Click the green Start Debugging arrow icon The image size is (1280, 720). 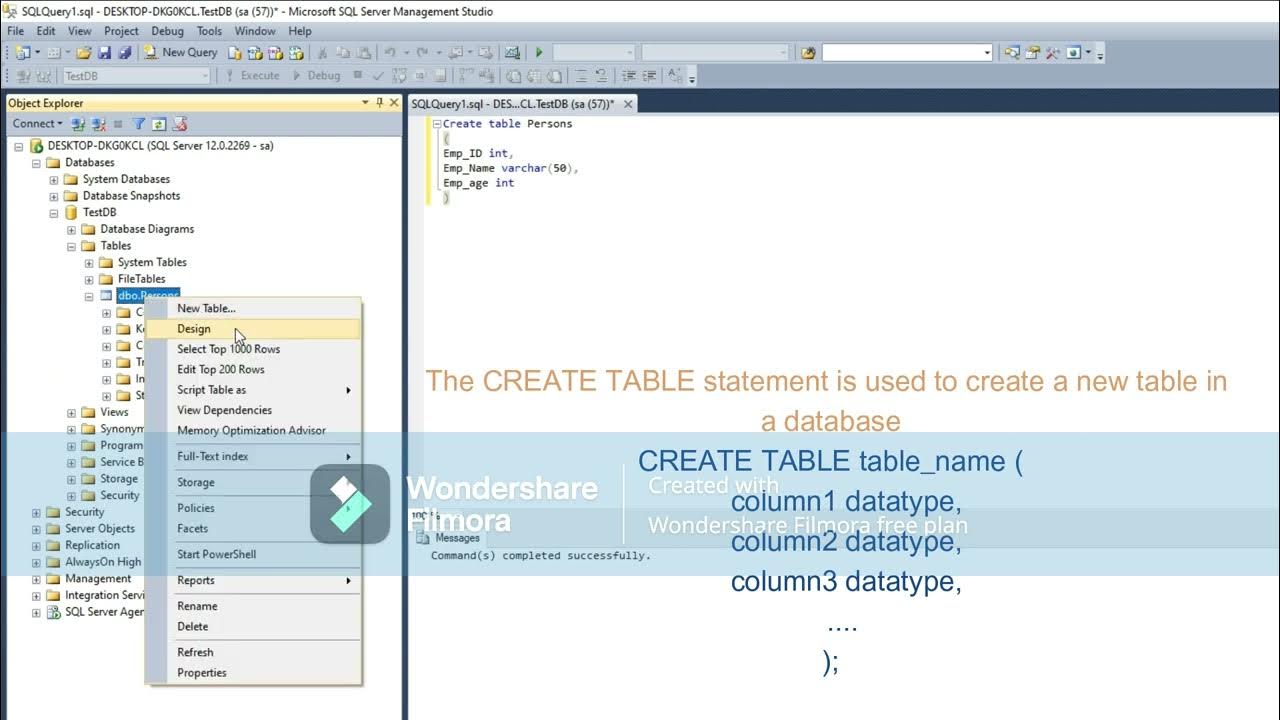(x=539, y=52)
